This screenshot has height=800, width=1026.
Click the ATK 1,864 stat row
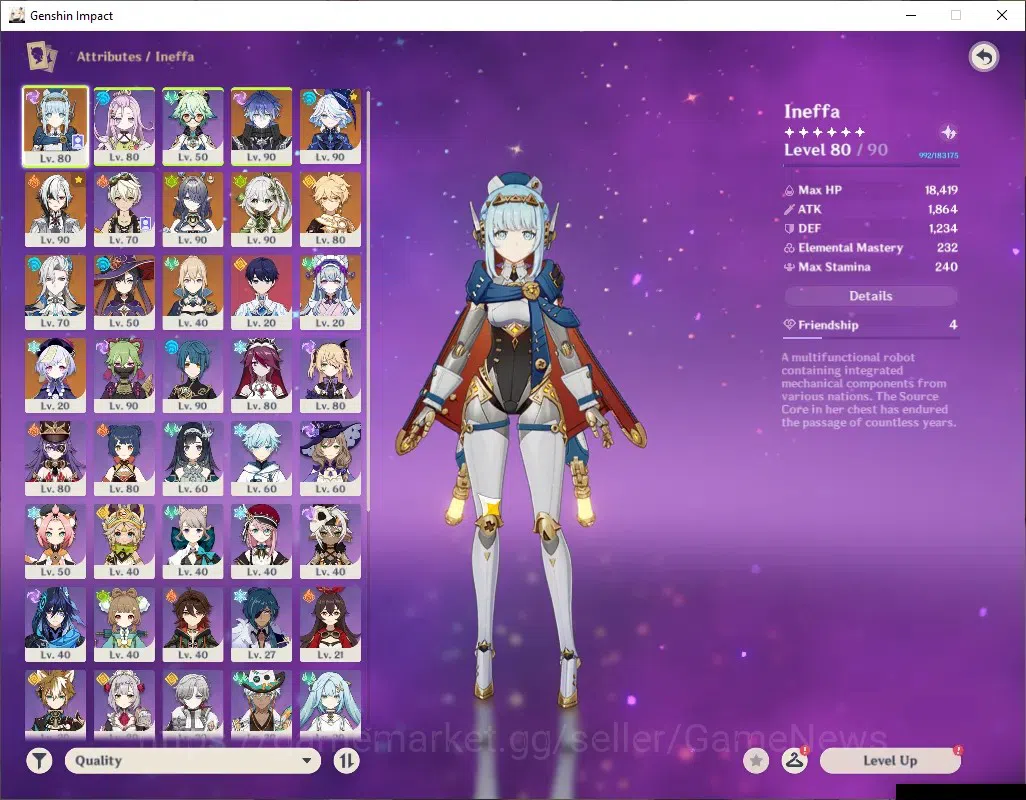pos(870,209)
